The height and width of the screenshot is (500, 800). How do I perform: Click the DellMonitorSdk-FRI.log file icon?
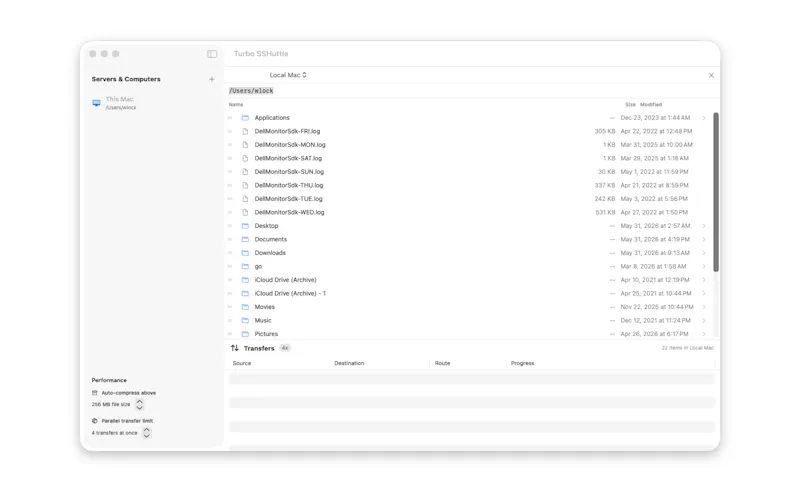pos(245,131)
